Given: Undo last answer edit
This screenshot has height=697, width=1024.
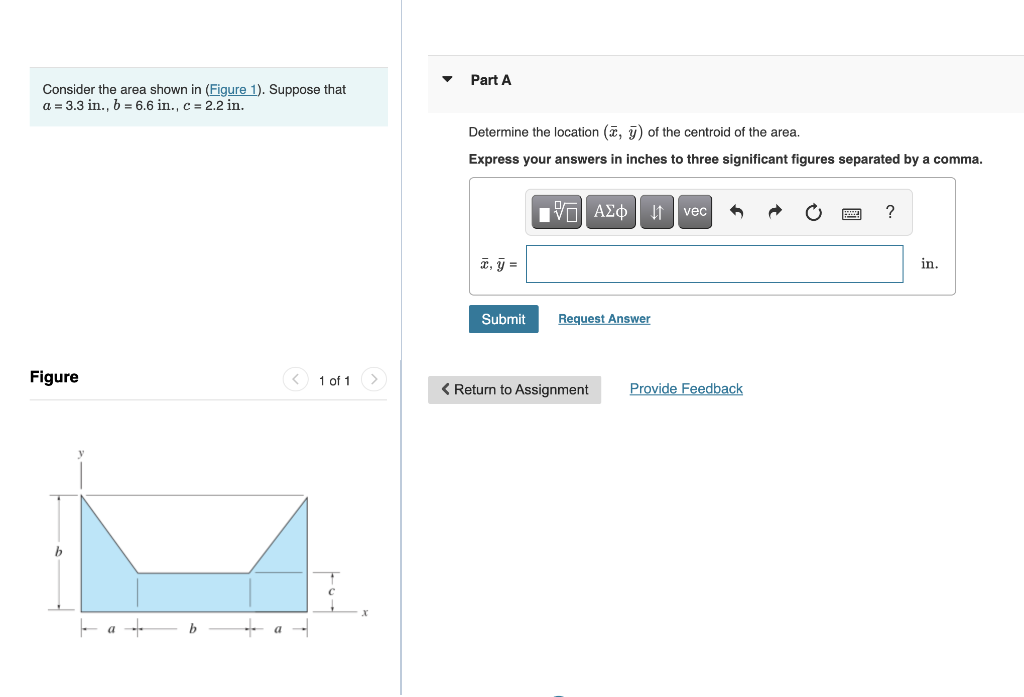Looking at the screenshot, I should (734, 211).
